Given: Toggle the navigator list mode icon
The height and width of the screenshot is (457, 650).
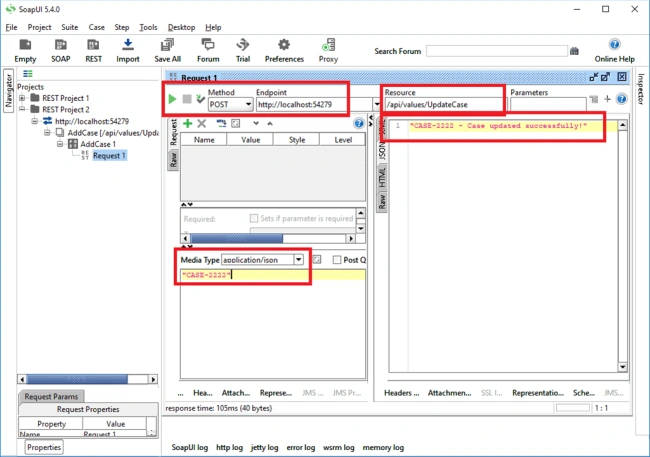Looking at the screenshot, I should pyautogui.click(x=28, y=74).
